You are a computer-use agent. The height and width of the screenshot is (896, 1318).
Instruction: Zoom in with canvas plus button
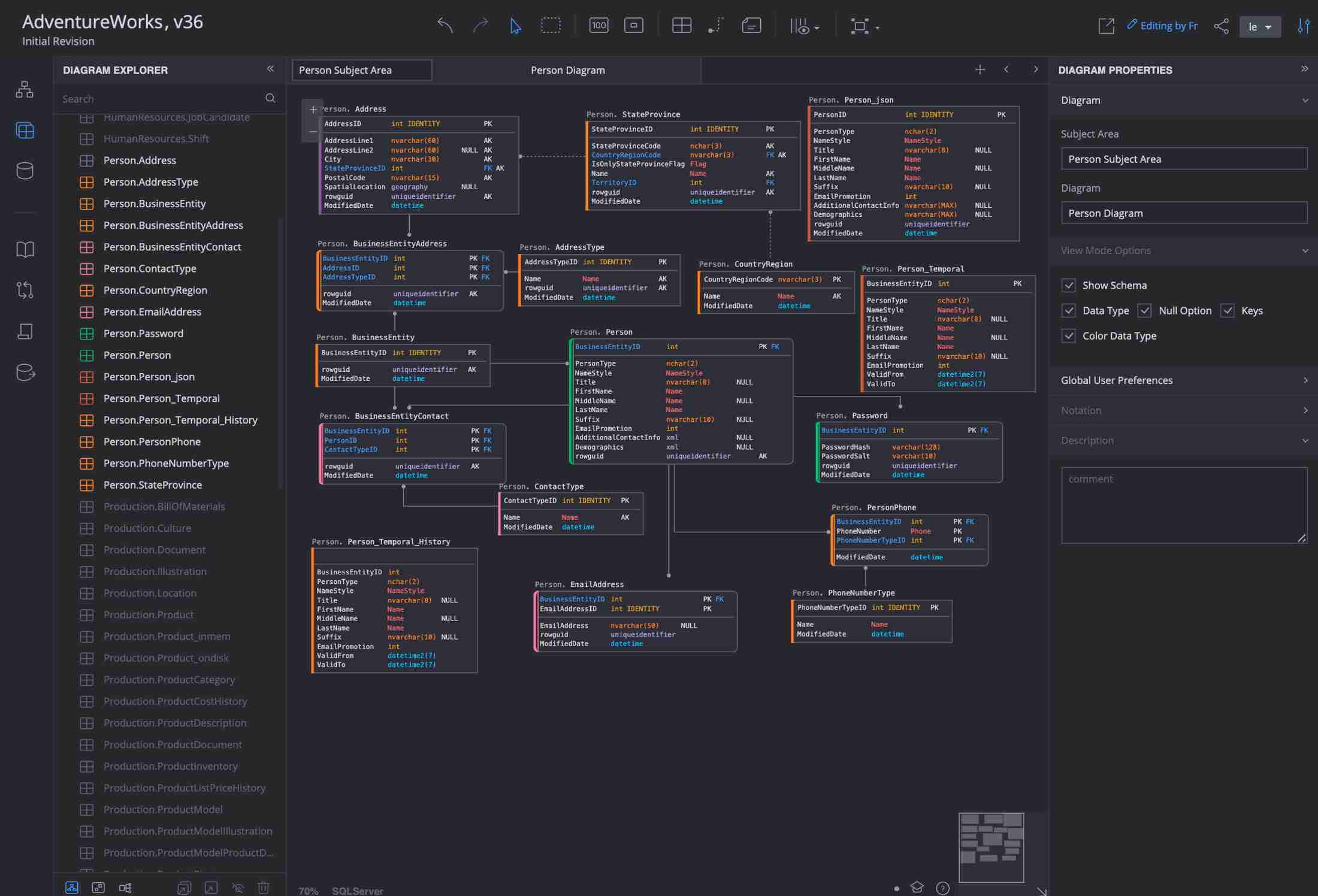[x=313, y=110]
